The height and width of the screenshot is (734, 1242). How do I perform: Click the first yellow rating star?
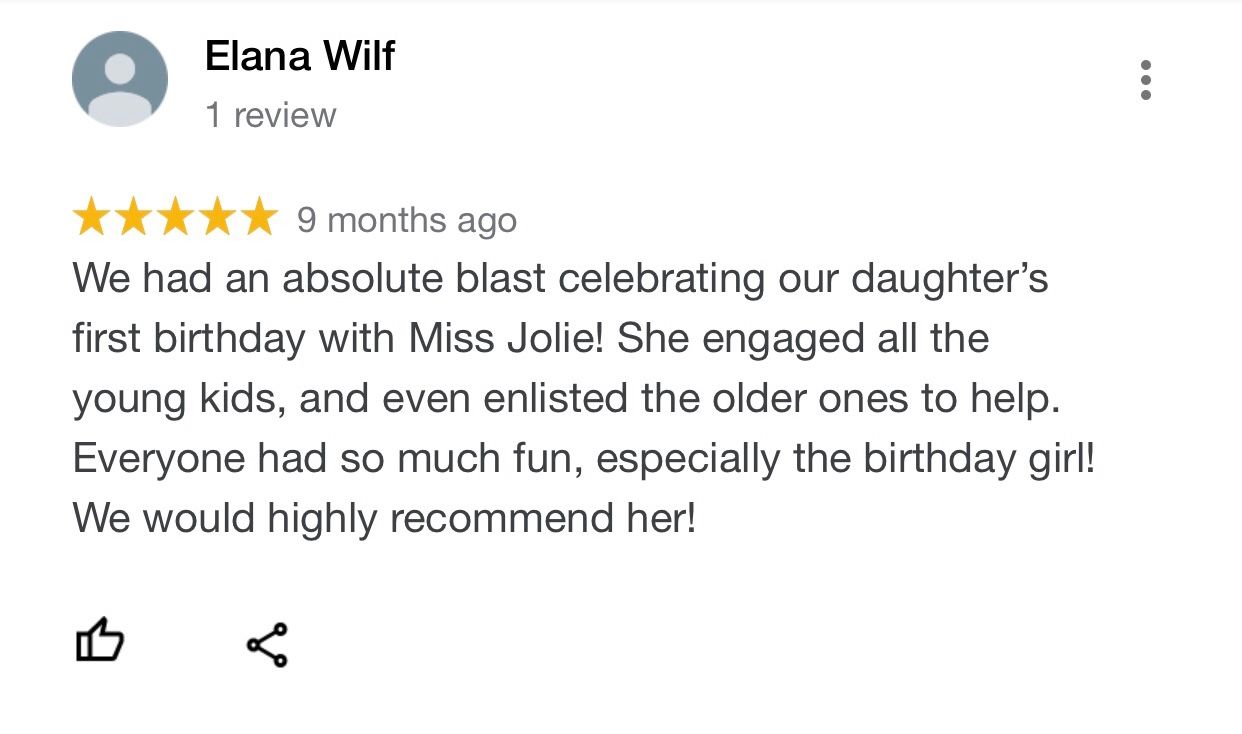[91, 218]
